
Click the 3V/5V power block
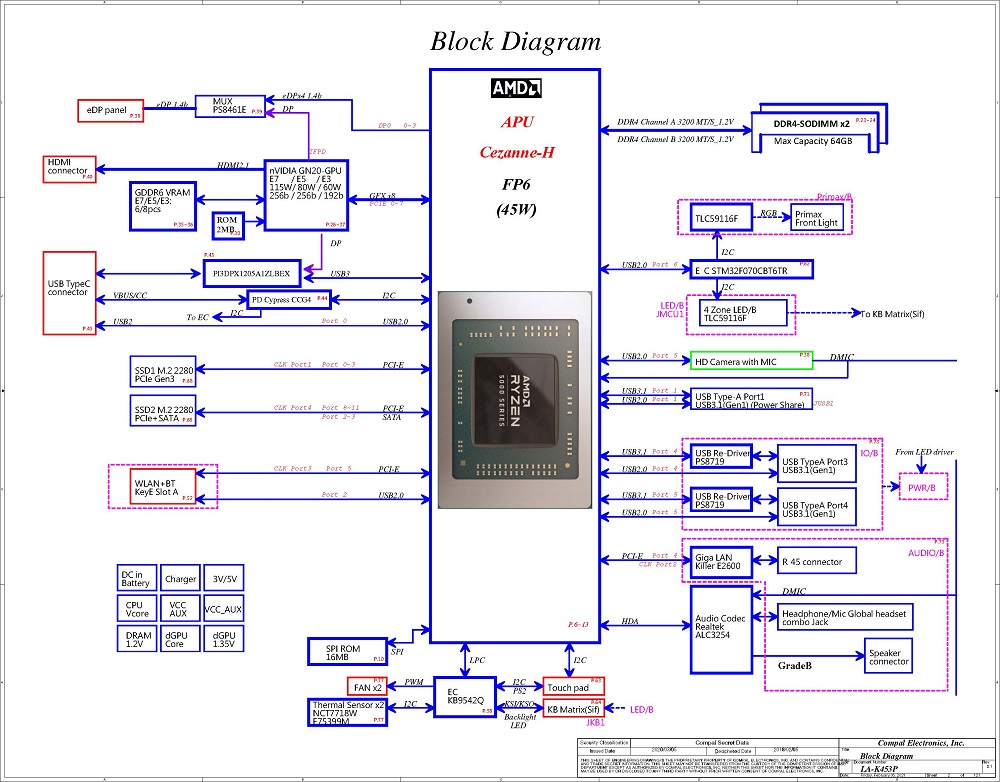pos(224,579)
